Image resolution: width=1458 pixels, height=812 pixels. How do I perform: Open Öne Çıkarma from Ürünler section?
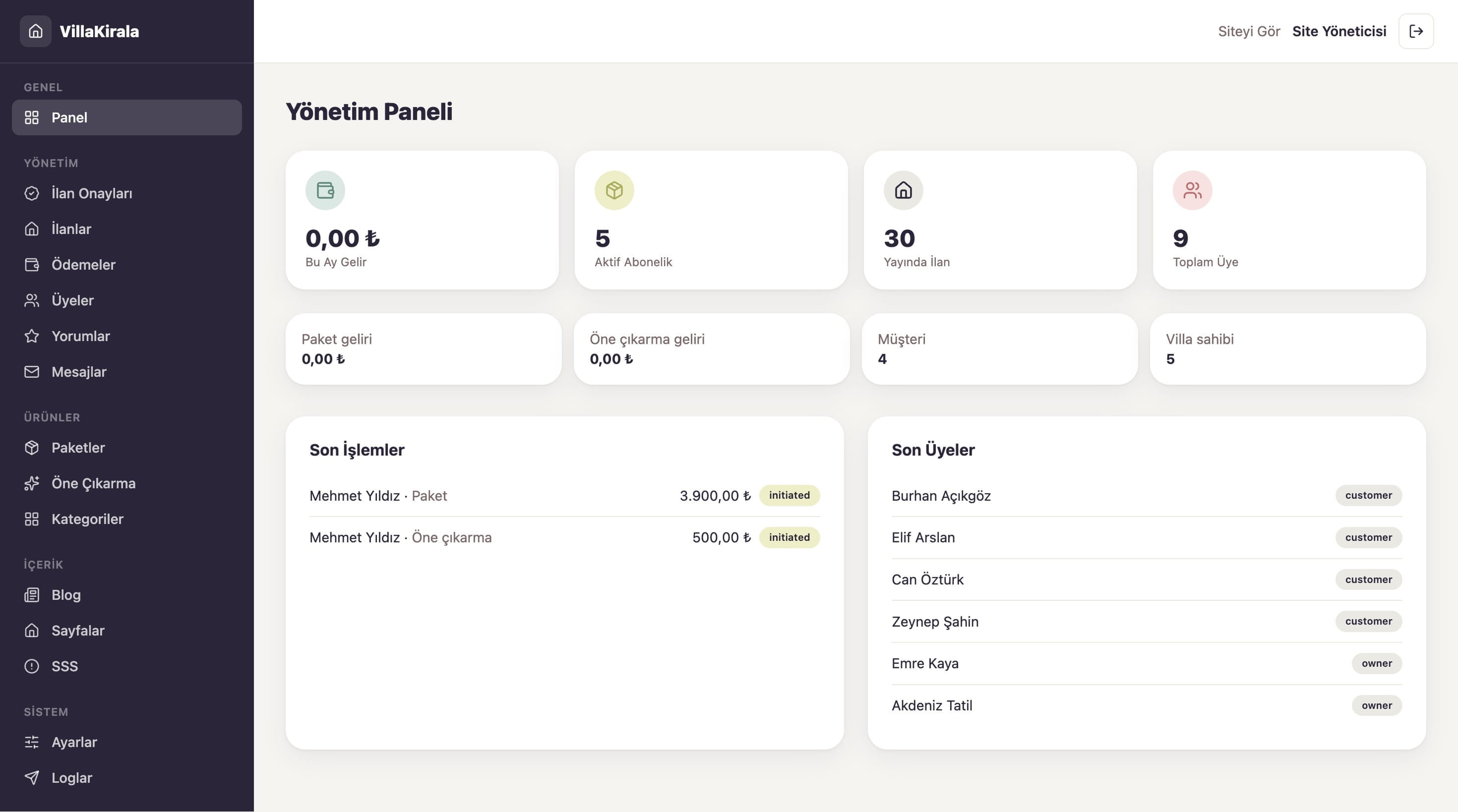127,483
